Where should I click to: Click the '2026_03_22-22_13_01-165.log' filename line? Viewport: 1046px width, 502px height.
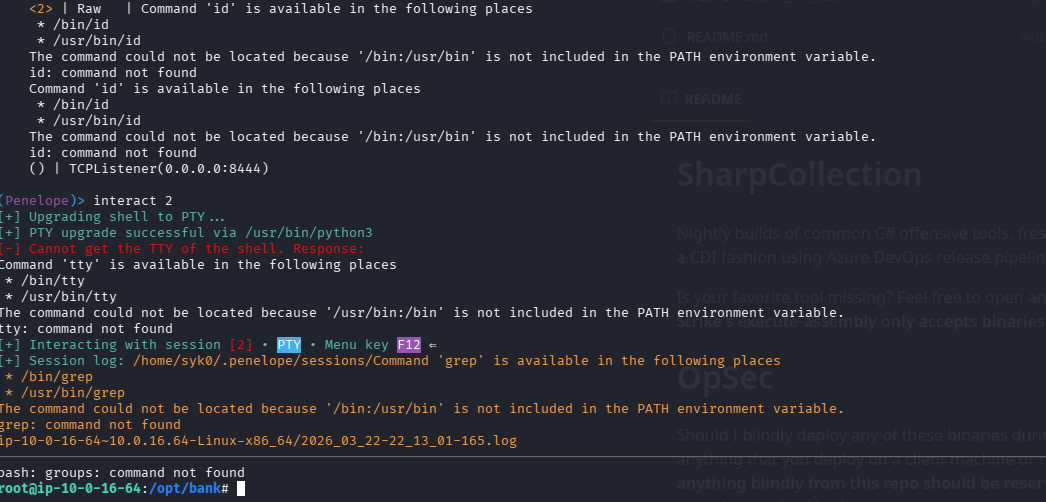(258, 441)
